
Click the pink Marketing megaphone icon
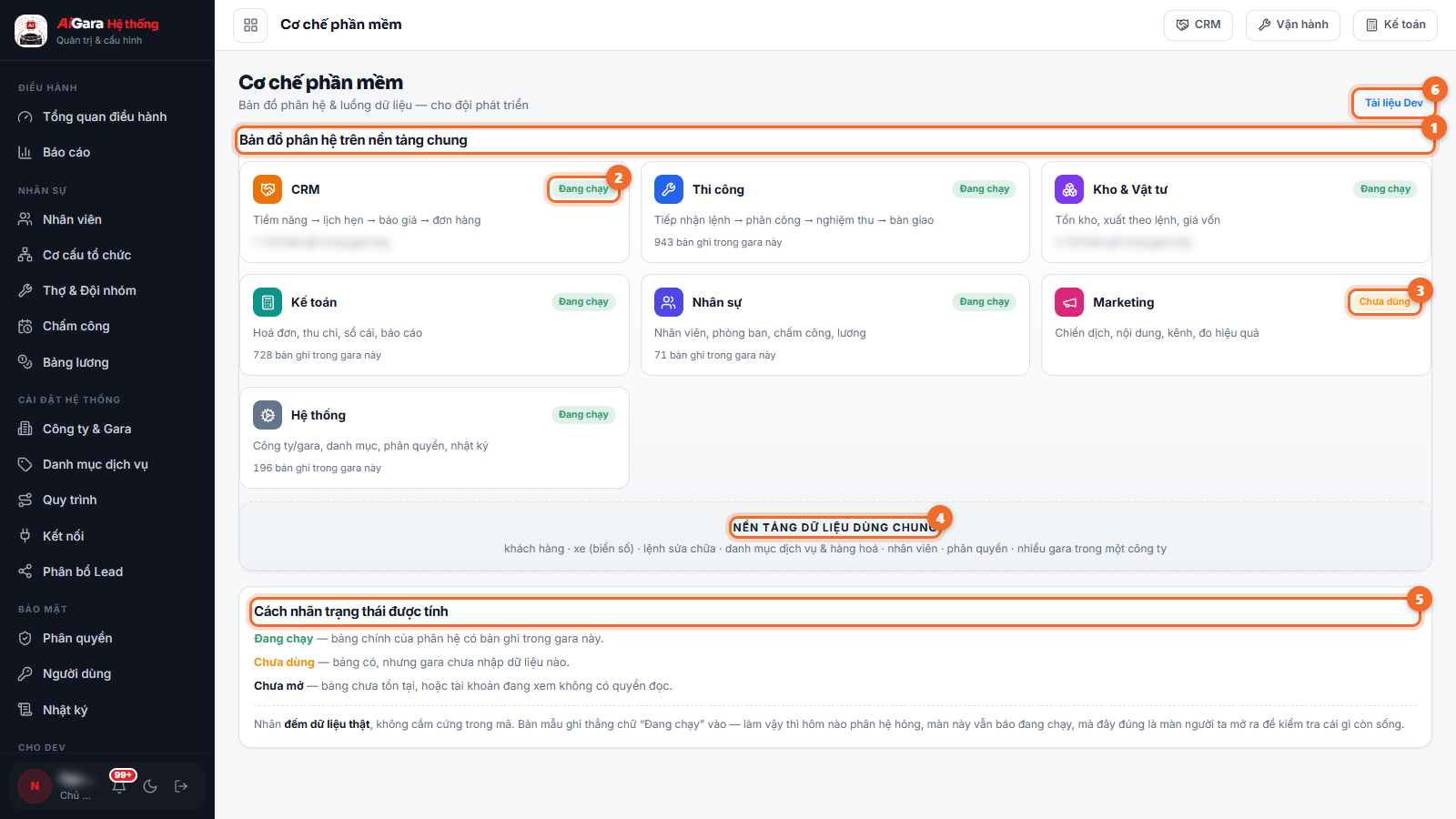click(1069, 302)
